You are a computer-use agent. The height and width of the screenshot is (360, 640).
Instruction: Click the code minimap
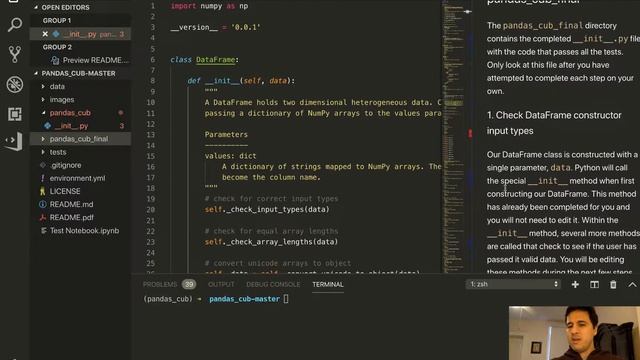[453, 137]
